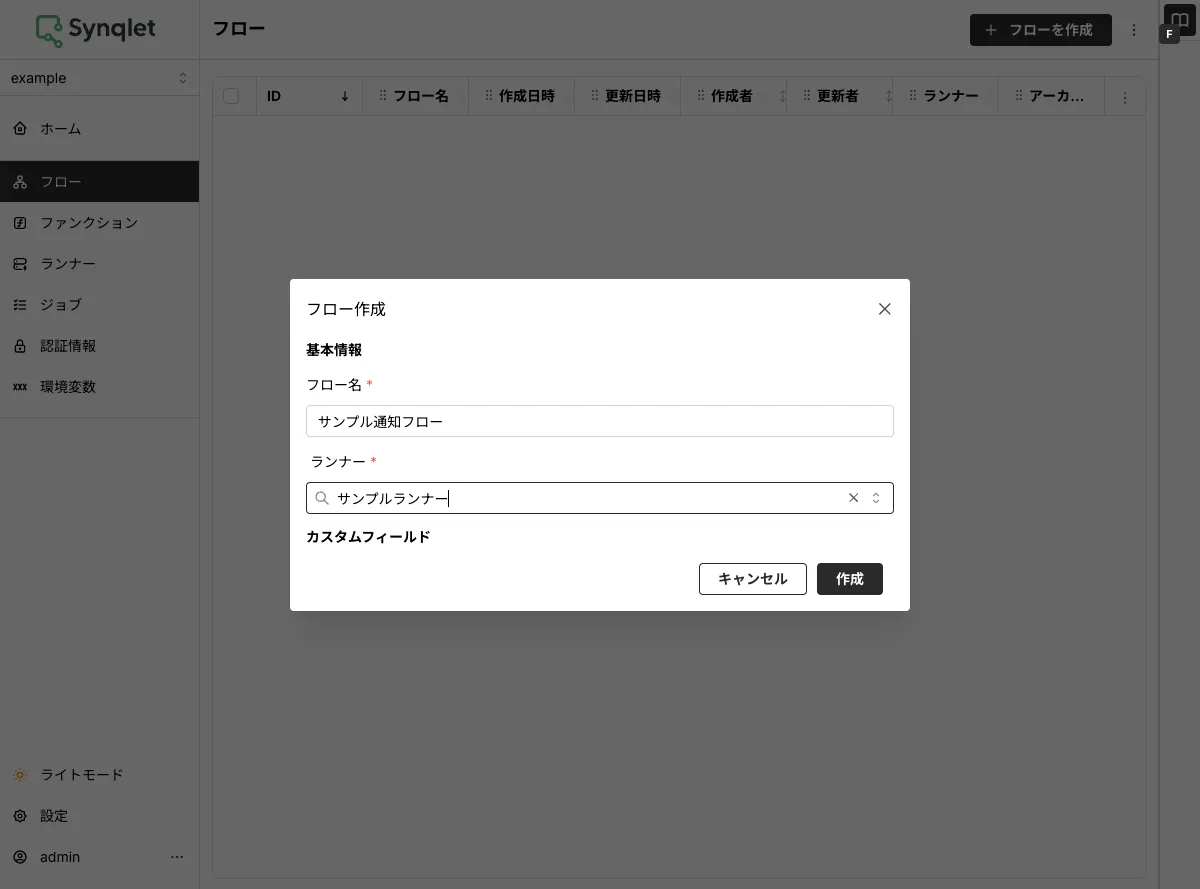Click the runner field search icon
The image size is (1200, 889).
tap(322, 498)
